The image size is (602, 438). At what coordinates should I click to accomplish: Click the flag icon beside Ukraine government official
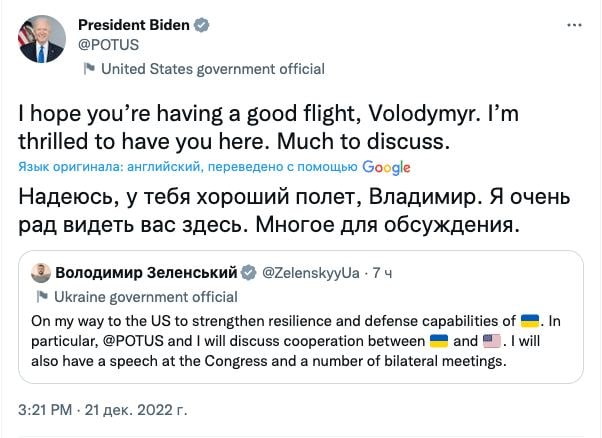[x=42, y=297]
